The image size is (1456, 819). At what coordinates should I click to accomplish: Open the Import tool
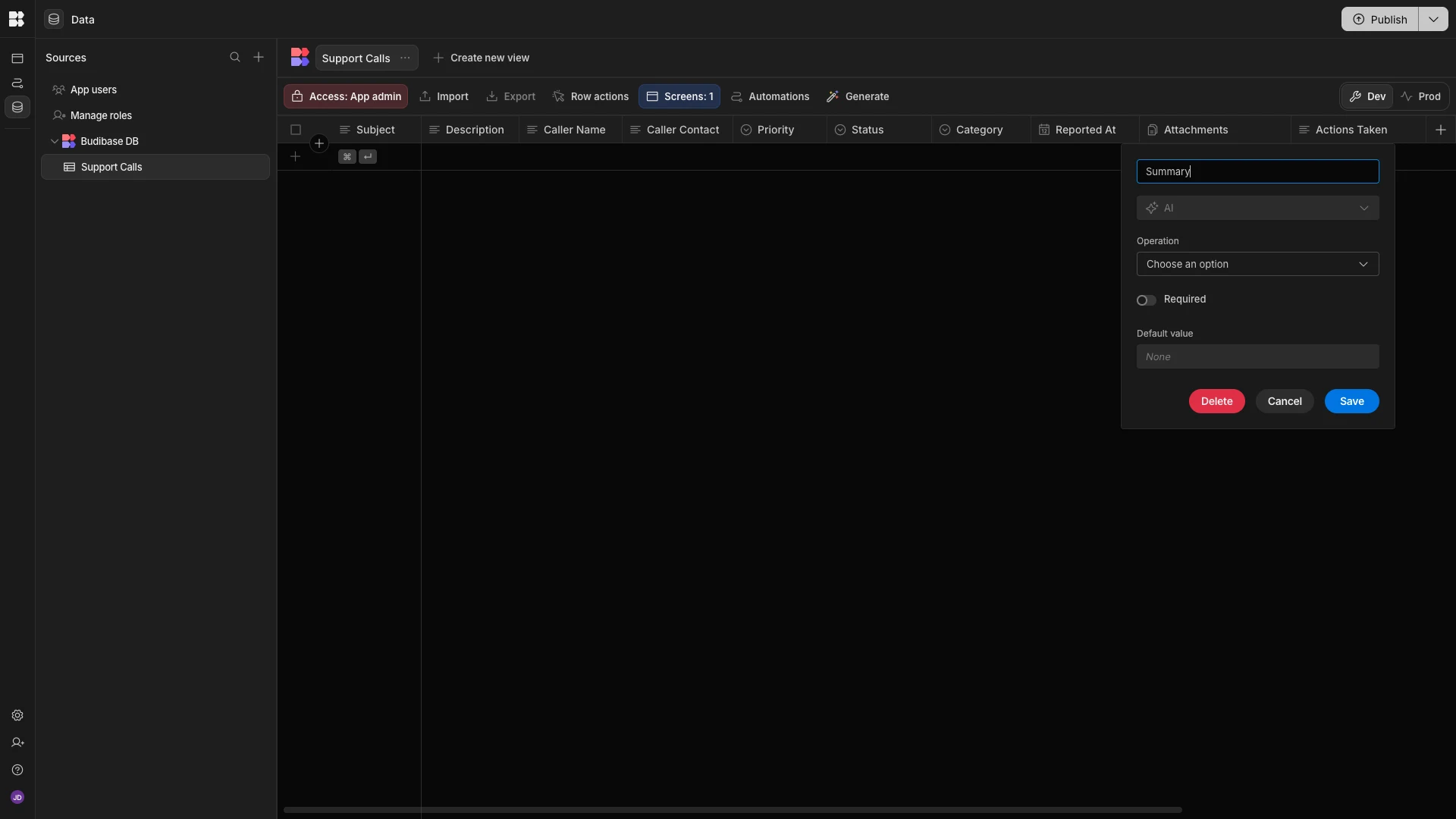[x=444, y=96]
